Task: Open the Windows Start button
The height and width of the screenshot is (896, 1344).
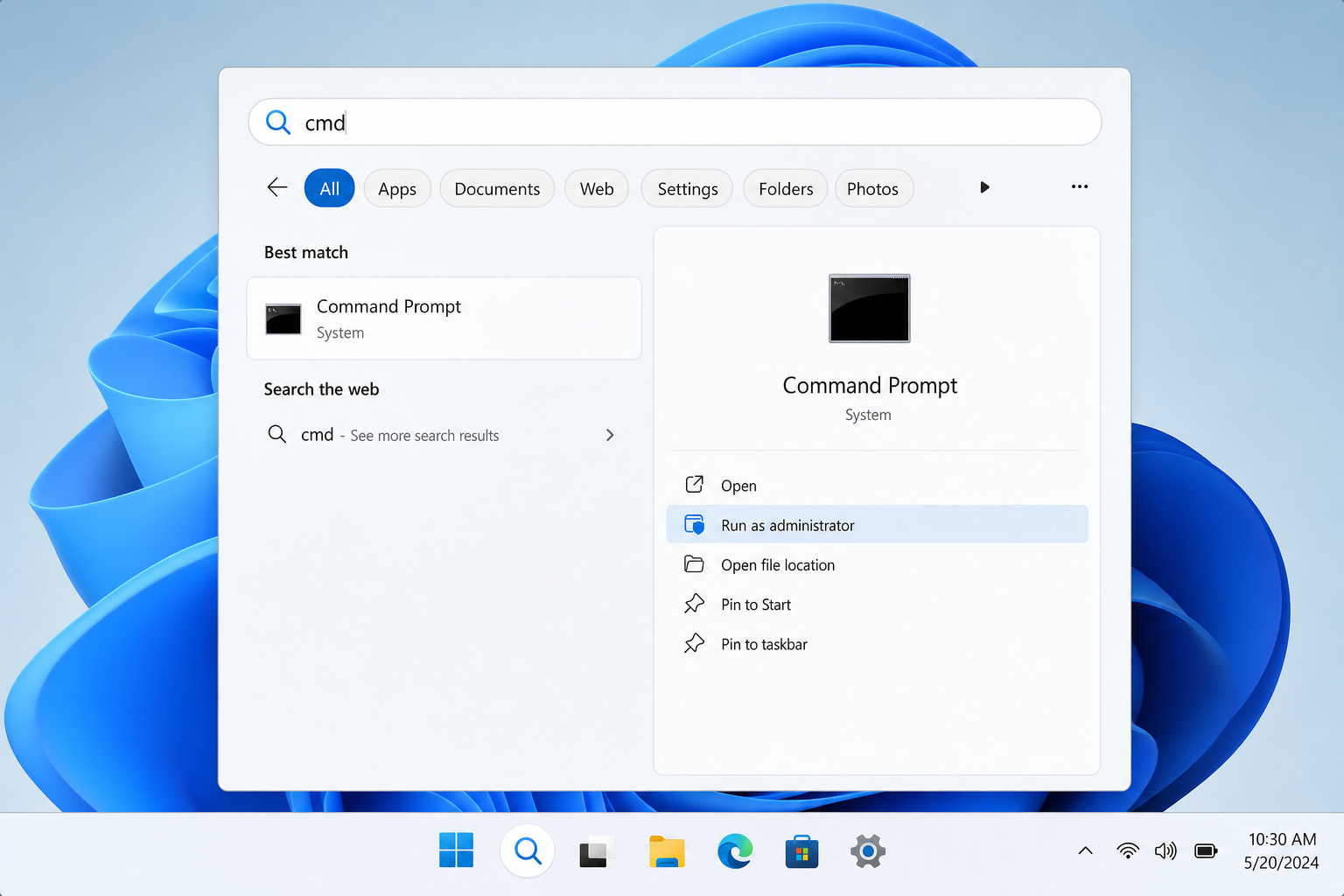Action: click(456, 850)
